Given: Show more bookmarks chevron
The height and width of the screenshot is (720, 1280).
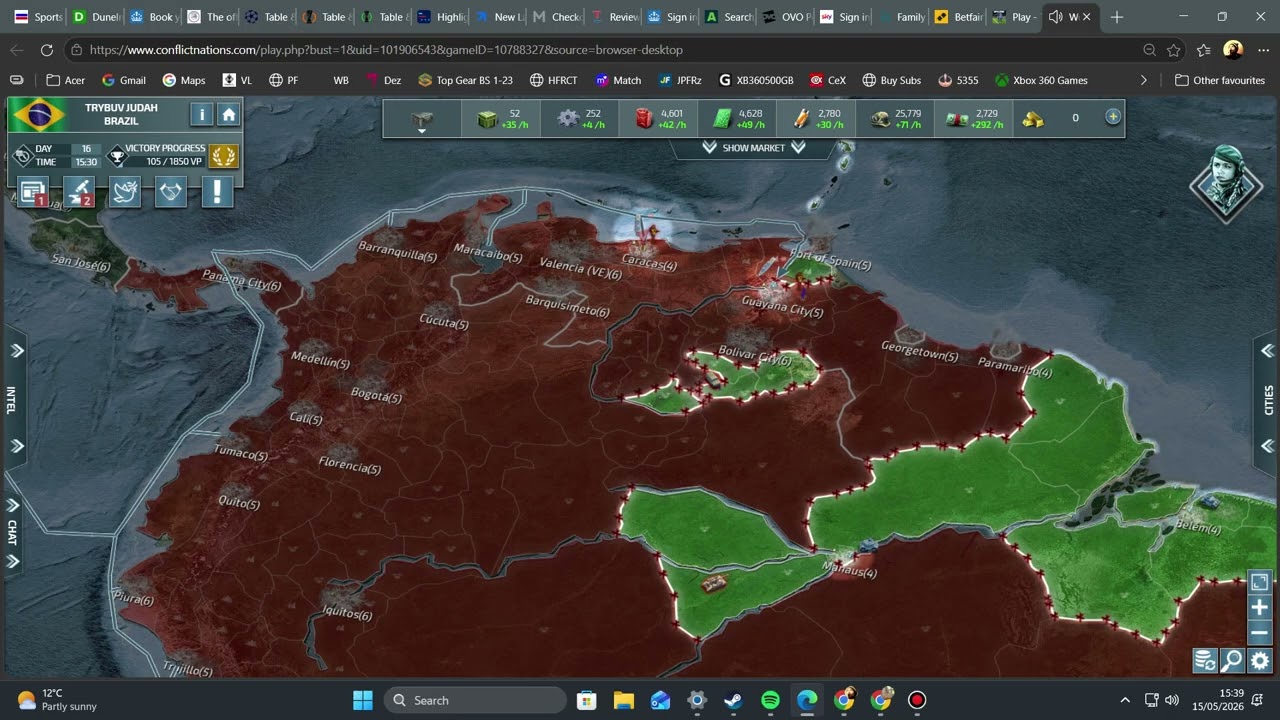Looking at the screenshot, I should [x=1144, y=80].
